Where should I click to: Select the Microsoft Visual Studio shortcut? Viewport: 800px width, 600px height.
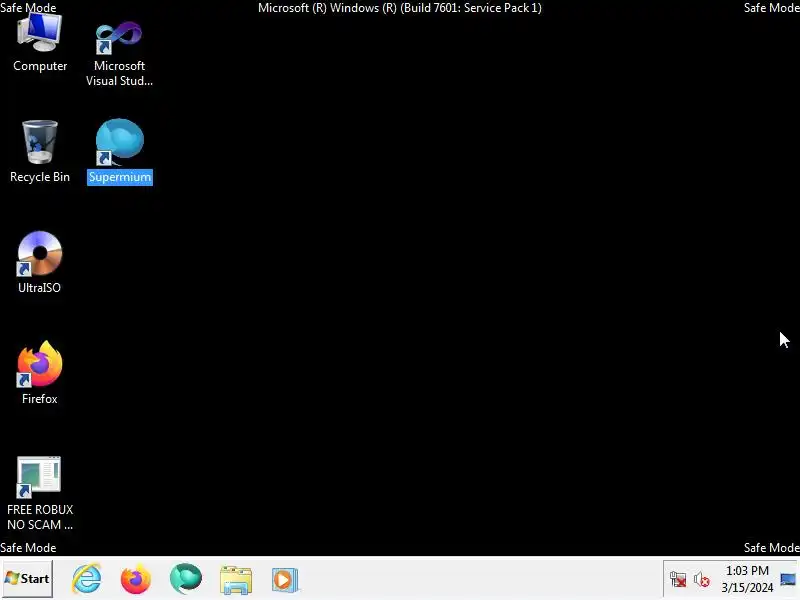pos(119,53)
